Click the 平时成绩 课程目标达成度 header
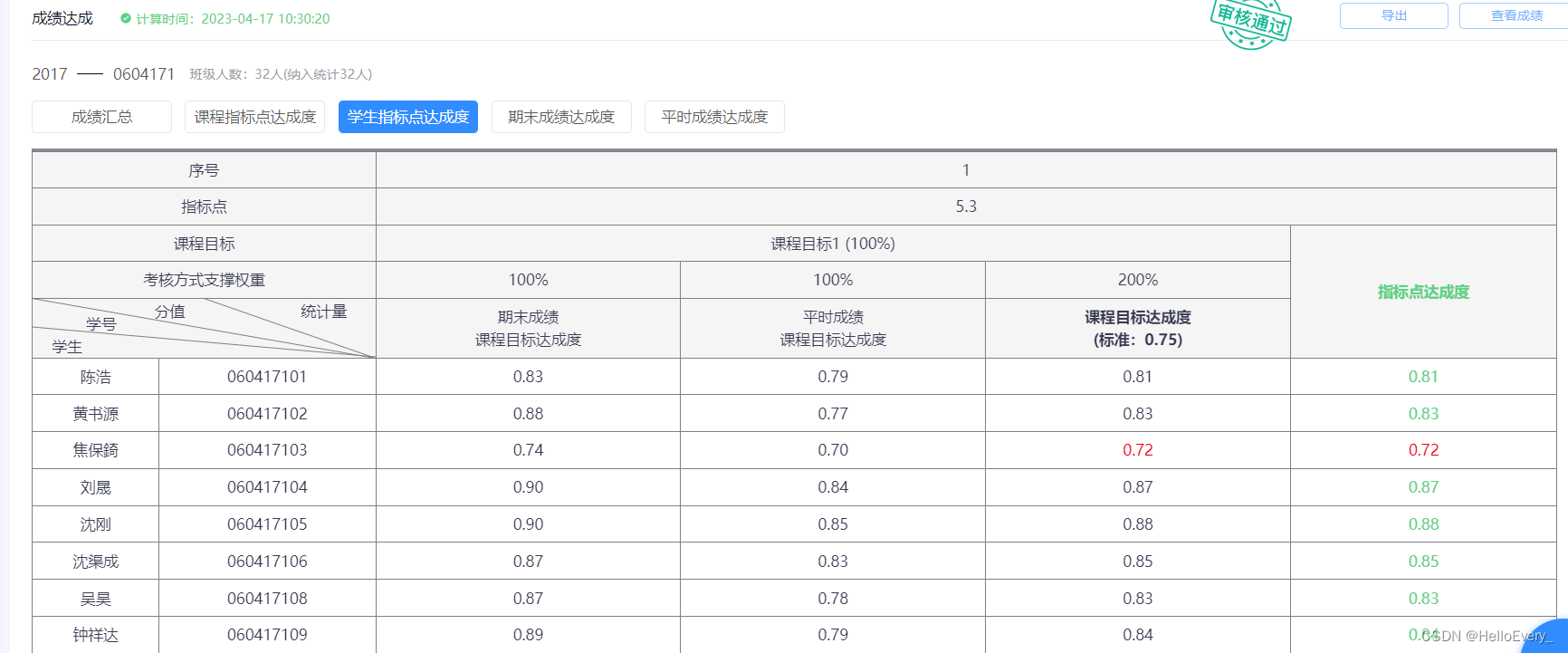This screenshot has width=1568, height=653. [833, 328]
